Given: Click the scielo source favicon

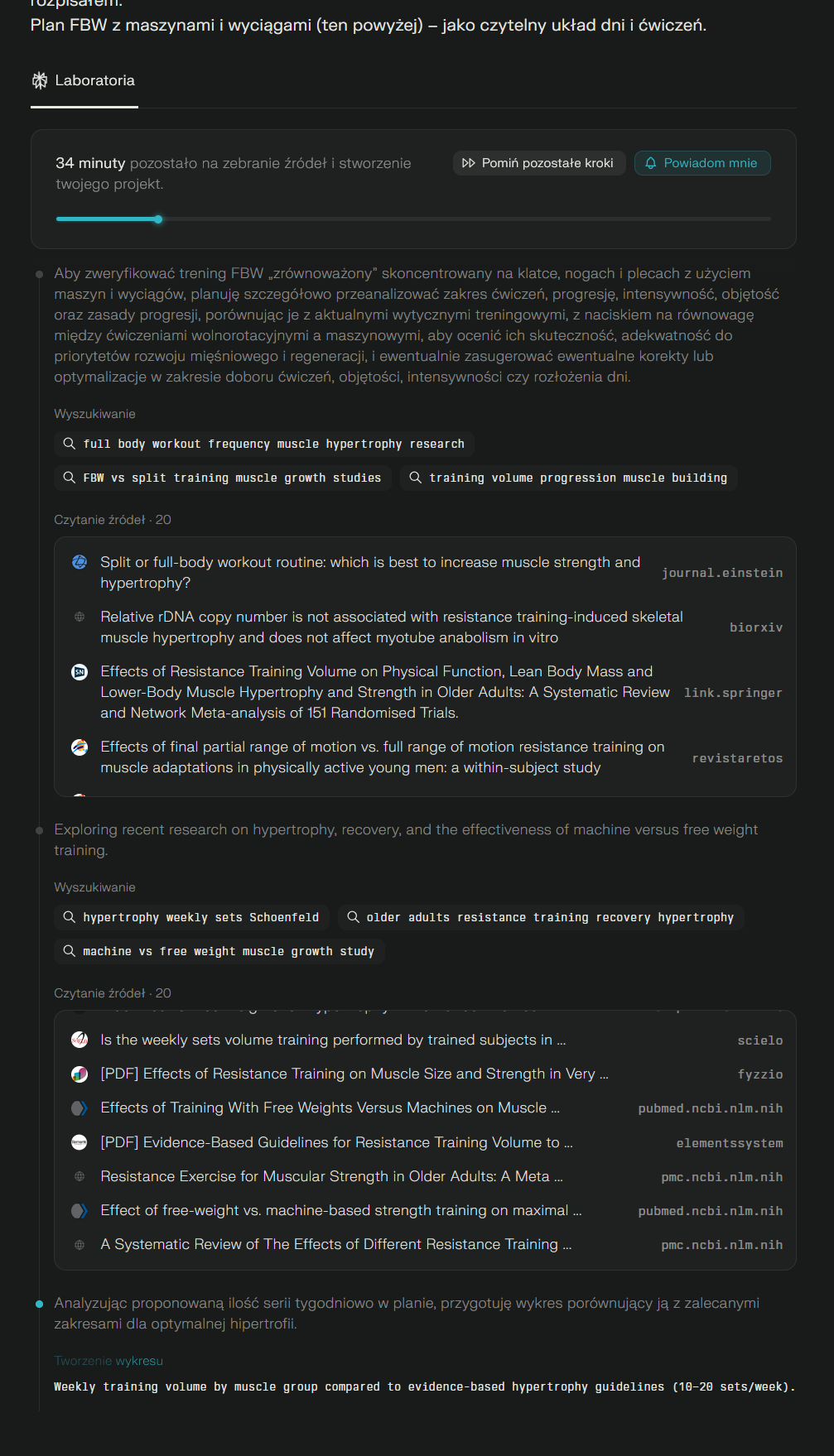Looking at the screenshot, I should point(80,1040).
